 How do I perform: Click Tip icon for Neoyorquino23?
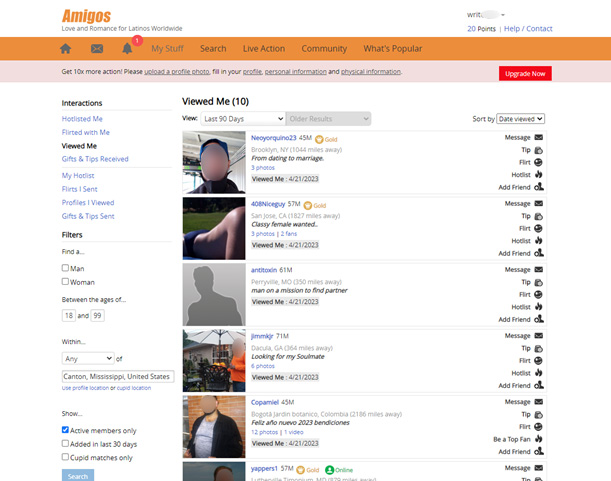pyautogui.click(x=539, y=150)
